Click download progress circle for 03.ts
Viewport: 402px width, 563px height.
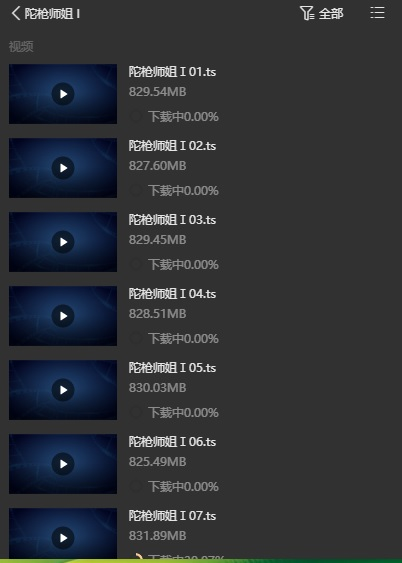tap(136, 264)
